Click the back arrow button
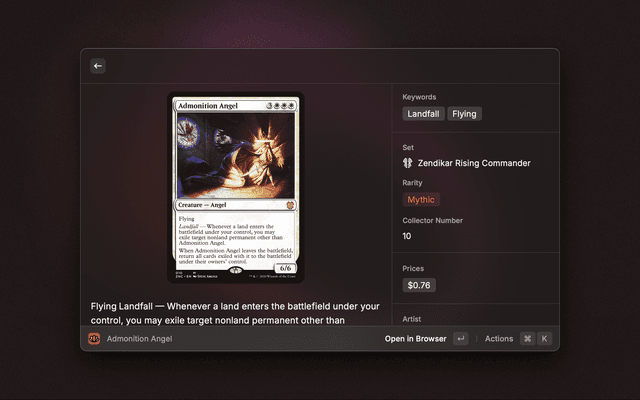640x400 pixels. pyautogui.click(x=98, y=66)
